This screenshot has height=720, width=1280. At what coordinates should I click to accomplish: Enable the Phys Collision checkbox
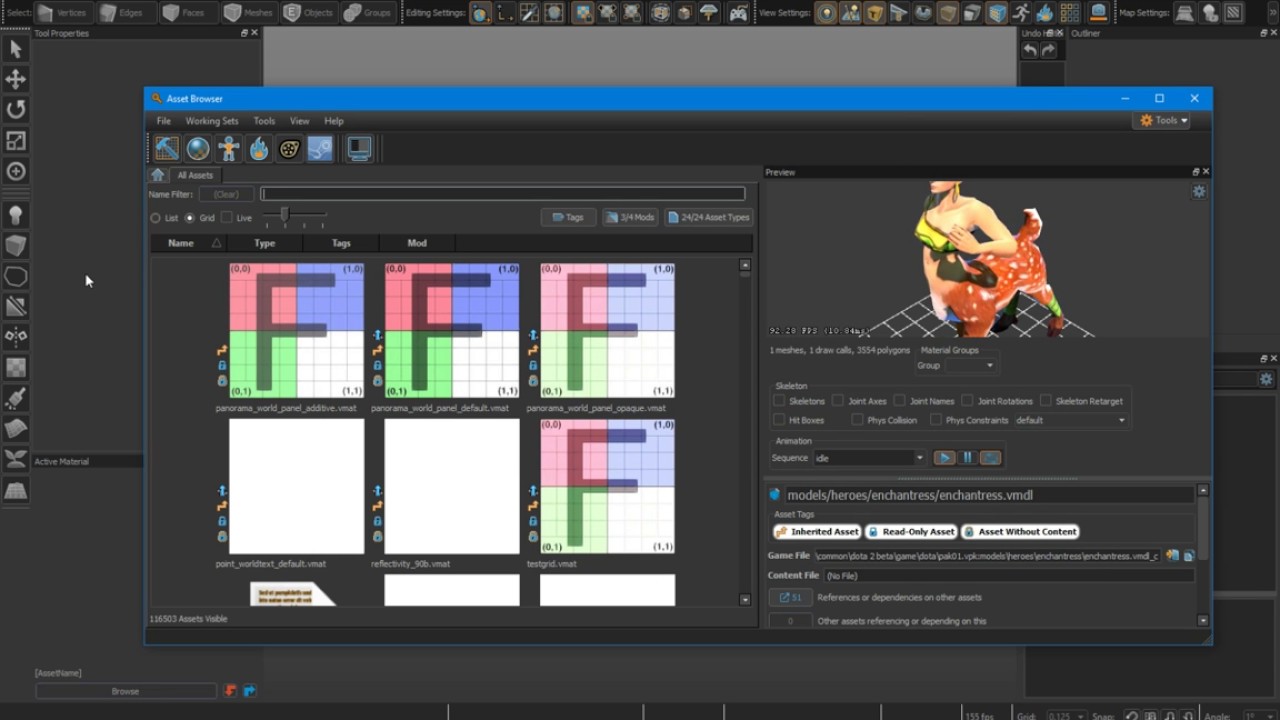(x=857, y=420)
